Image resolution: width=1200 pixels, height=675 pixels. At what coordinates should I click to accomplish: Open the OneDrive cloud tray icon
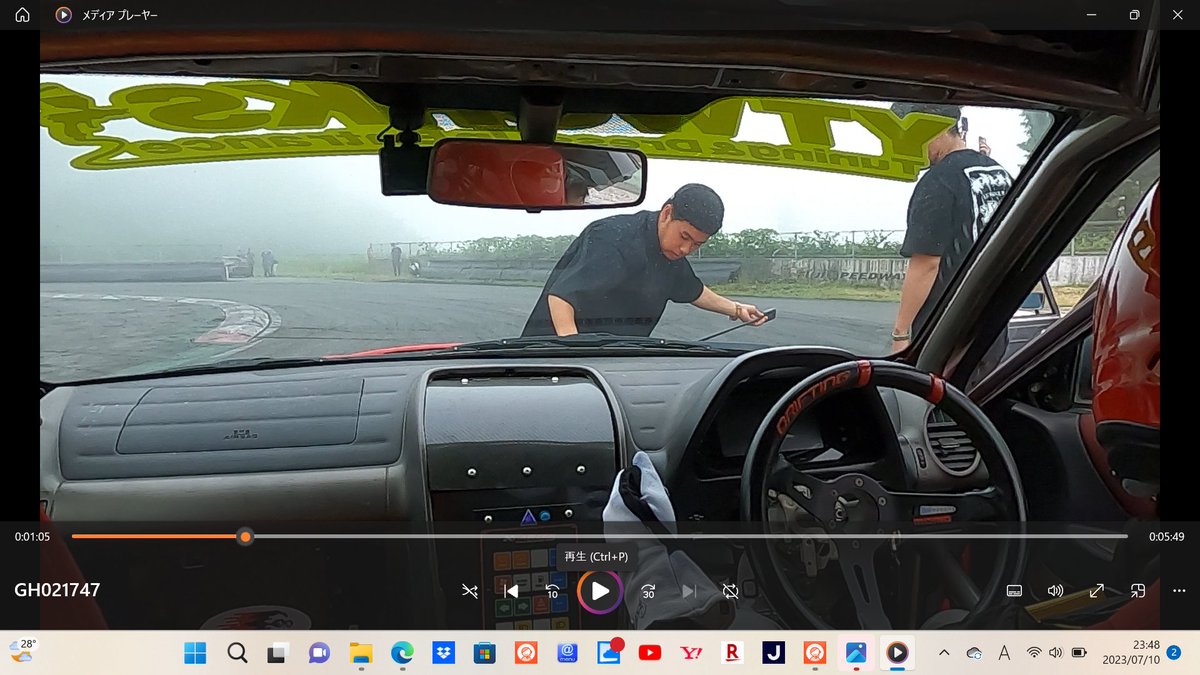(974, 653)
